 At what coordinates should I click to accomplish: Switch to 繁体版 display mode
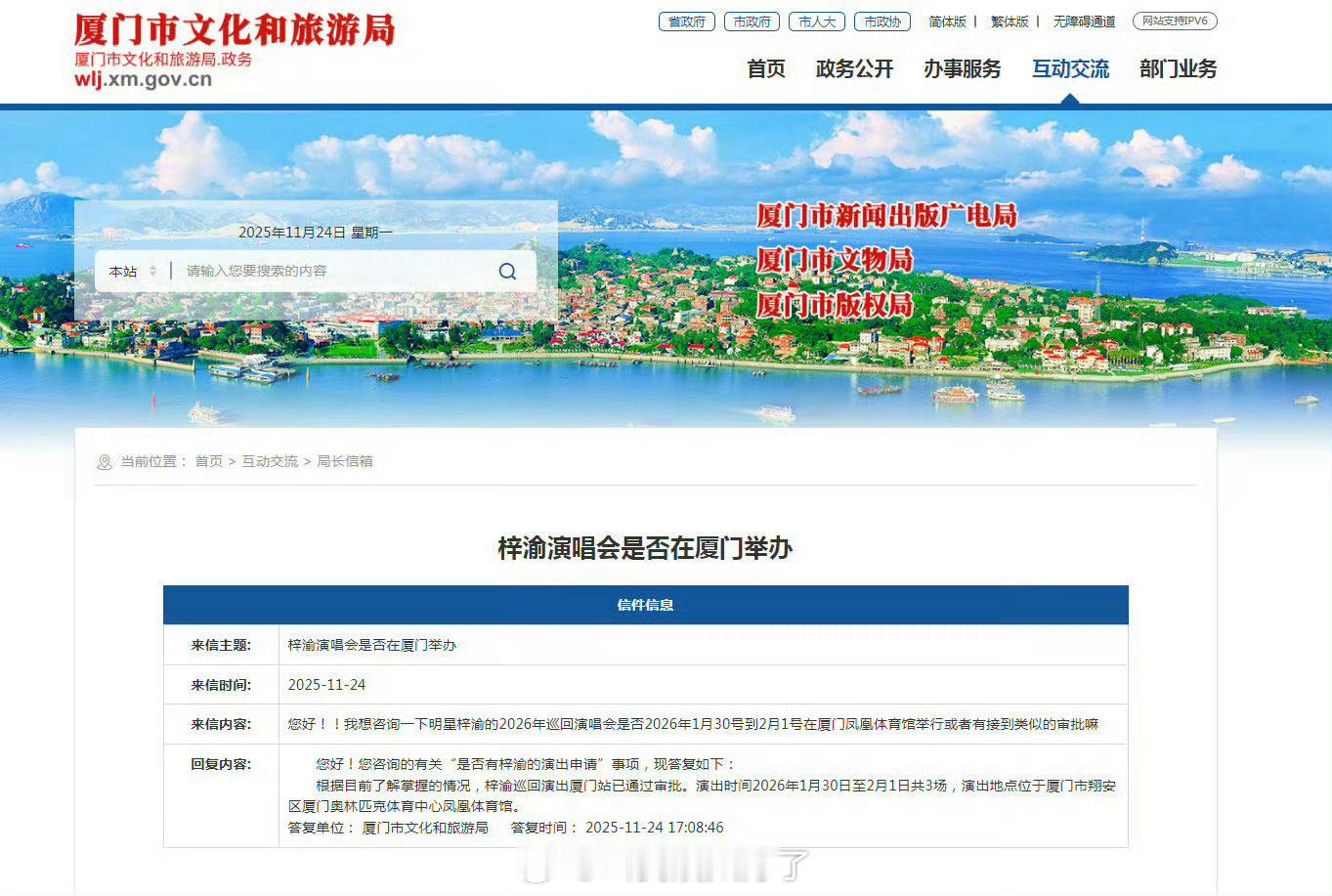1009,21
